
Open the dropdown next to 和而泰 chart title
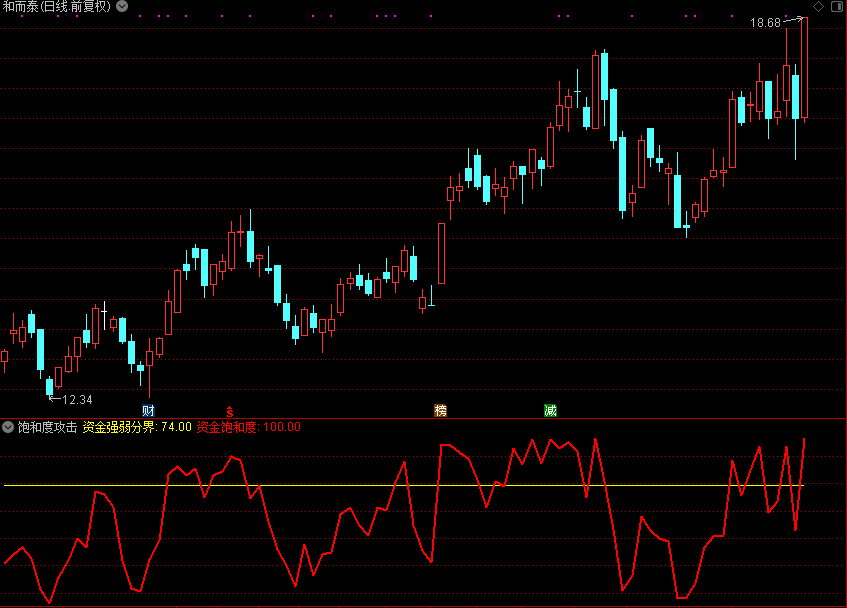pos(123,6)
